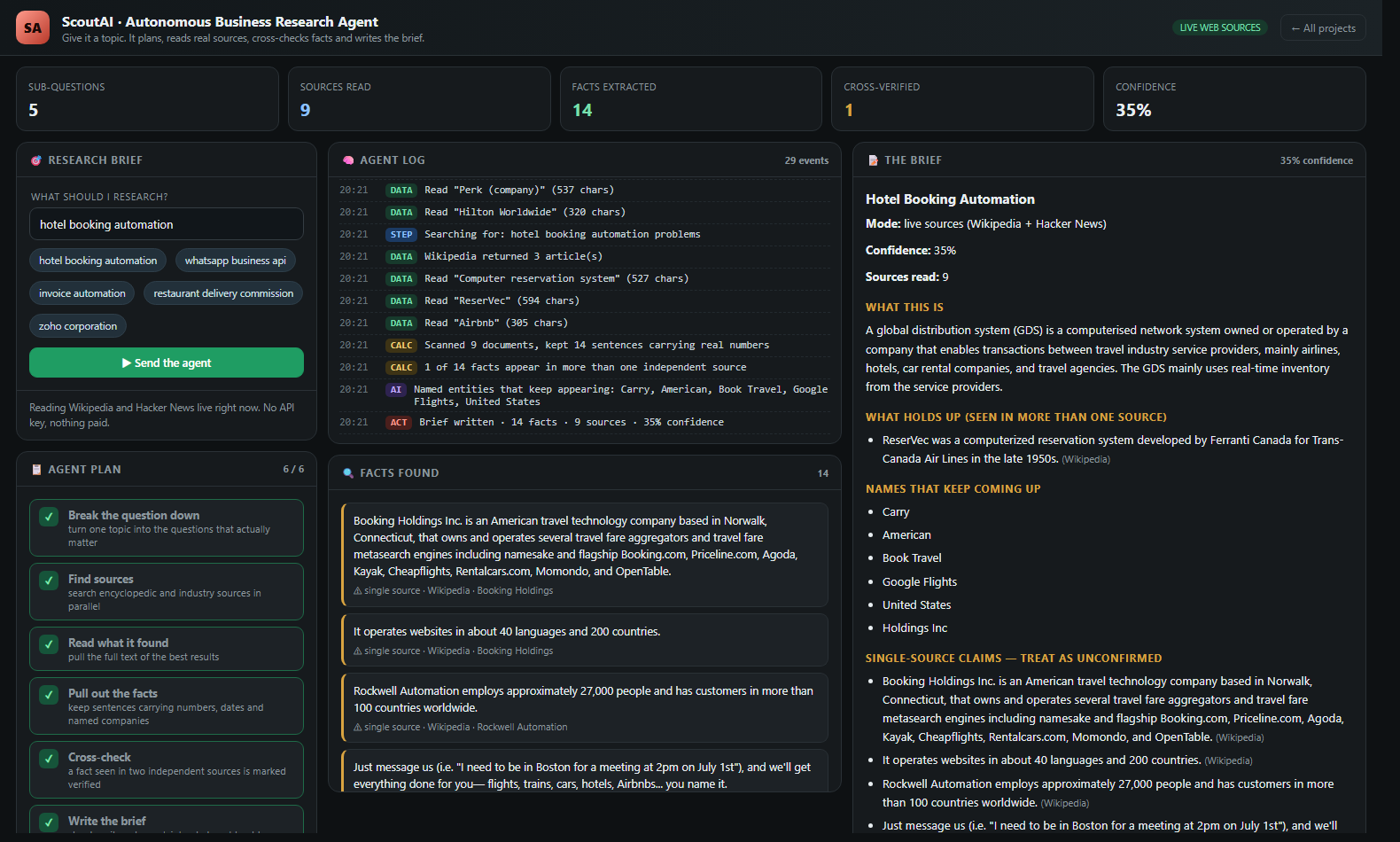Screen dimensions: 1400x842
Task: Click the Facts Found magnifier icon
Action: [348, 473]
